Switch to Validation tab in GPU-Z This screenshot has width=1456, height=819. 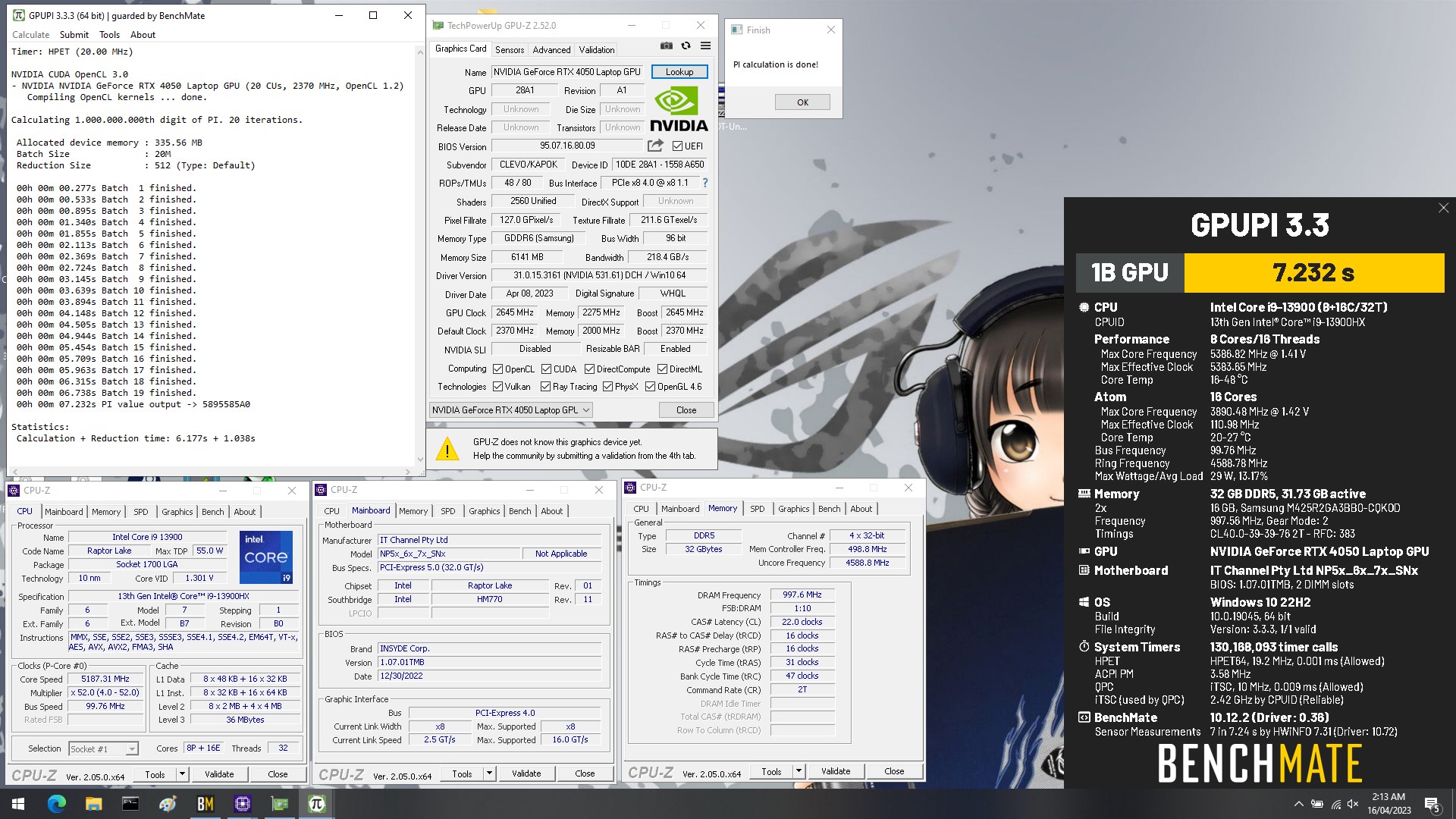click(x=597, y=50)
